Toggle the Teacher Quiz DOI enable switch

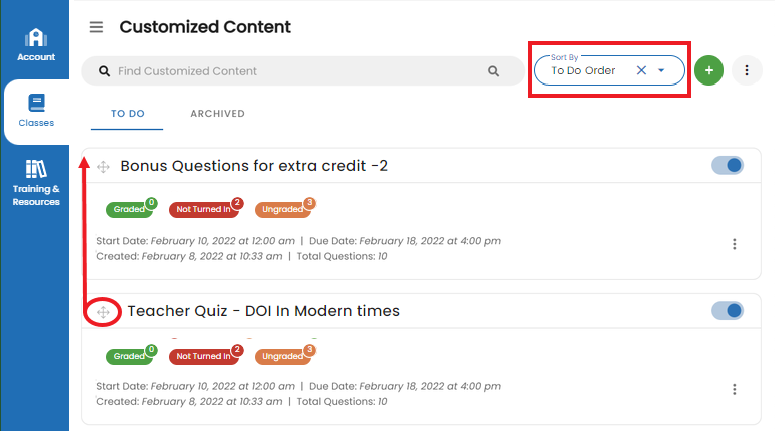pos(728,311)
